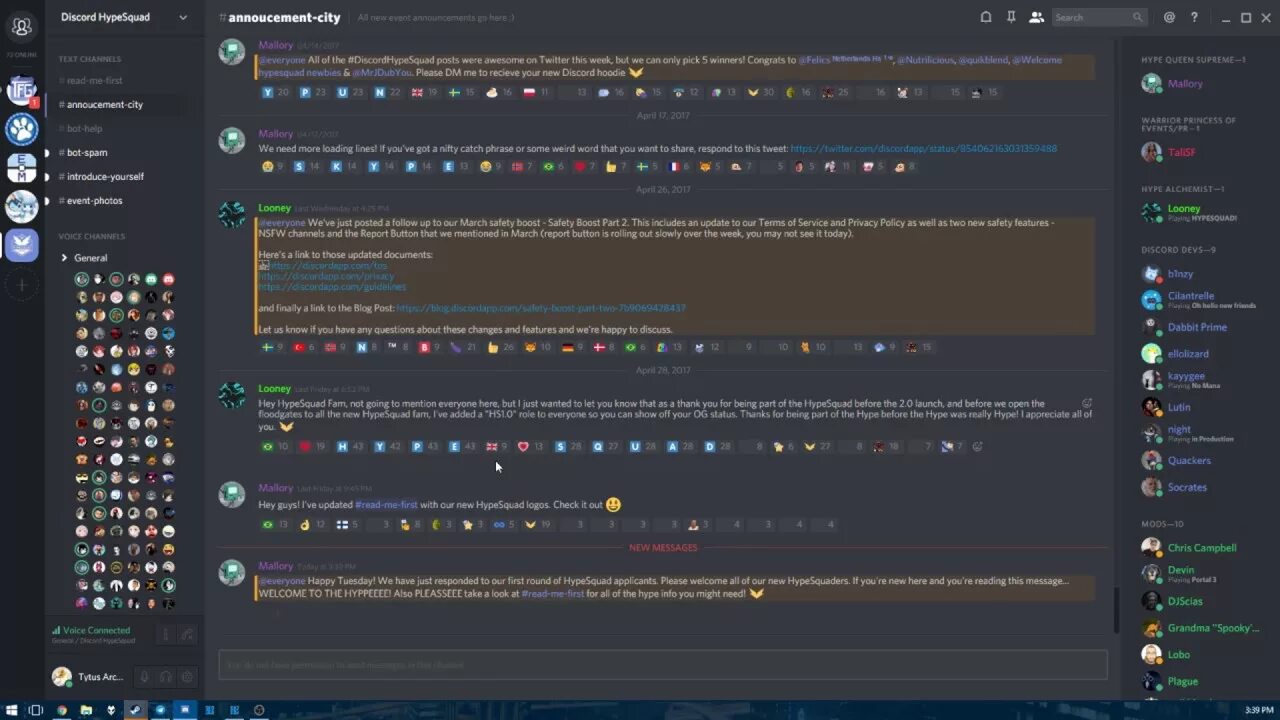The height and width of the screenshot is (720, 1280).
Task: Open recent mentions with @ icon
Action: point(1169,17)
